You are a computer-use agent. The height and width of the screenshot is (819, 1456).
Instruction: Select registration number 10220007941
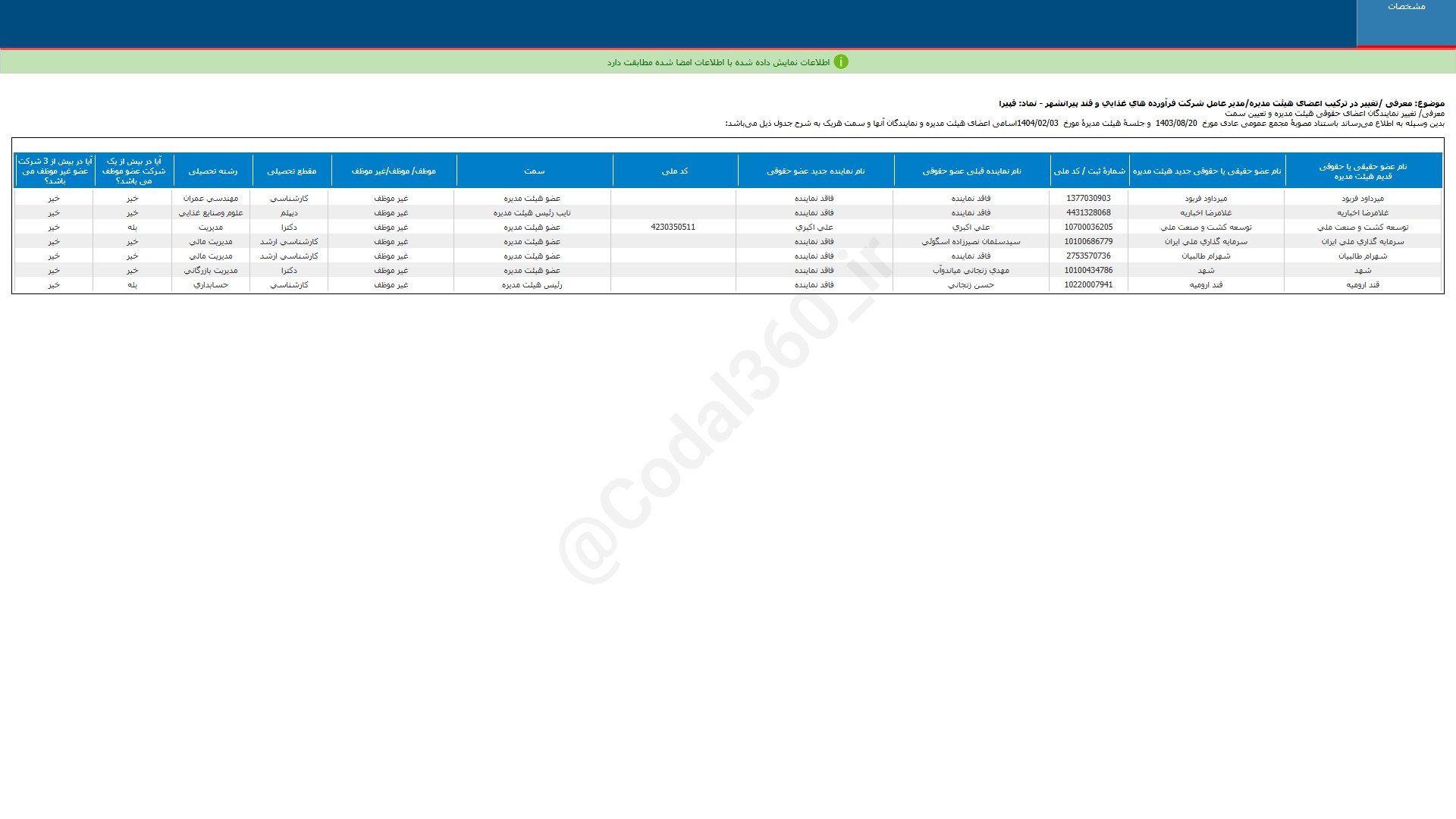pos(1088,285)
